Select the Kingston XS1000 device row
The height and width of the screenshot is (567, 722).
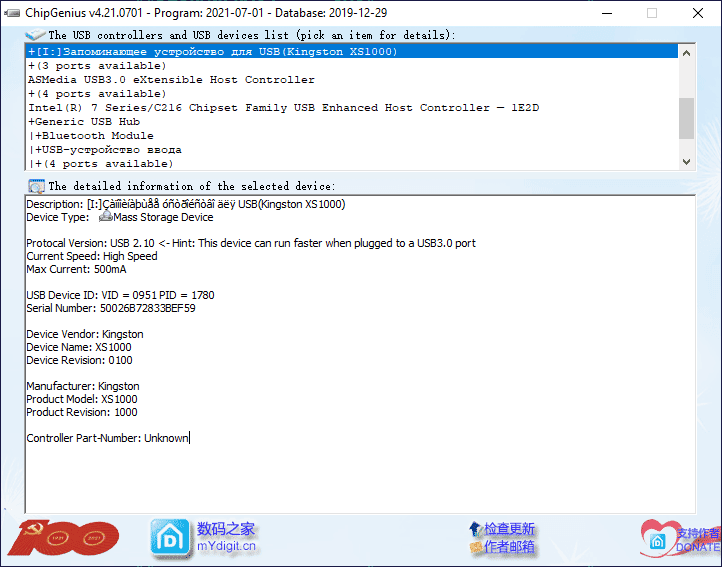pos(352,52)
